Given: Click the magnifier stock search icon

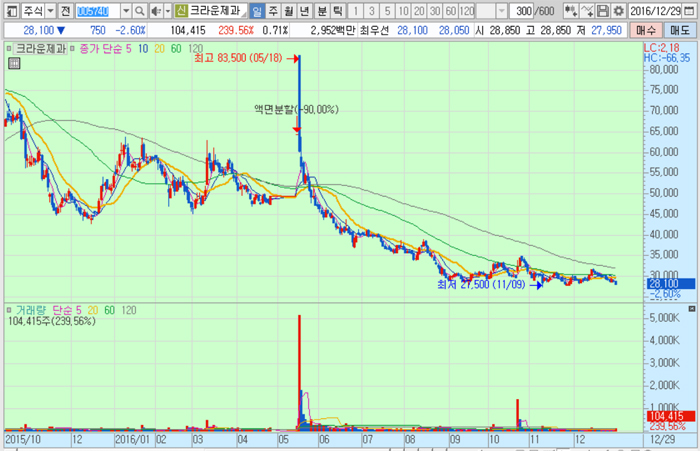Looking at the screenshot, I should (140, 11).
